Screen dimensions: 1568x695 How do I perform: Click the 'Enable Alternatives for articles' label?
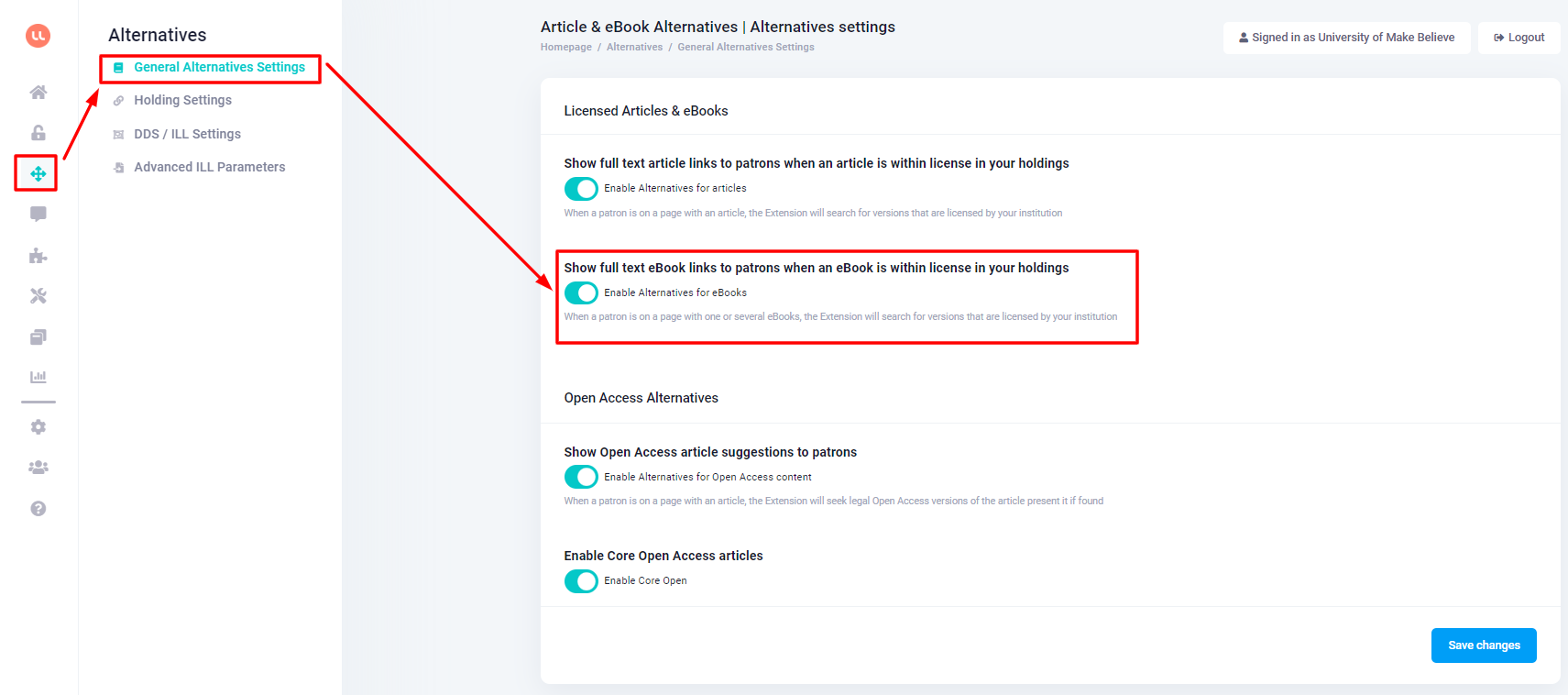675,188
